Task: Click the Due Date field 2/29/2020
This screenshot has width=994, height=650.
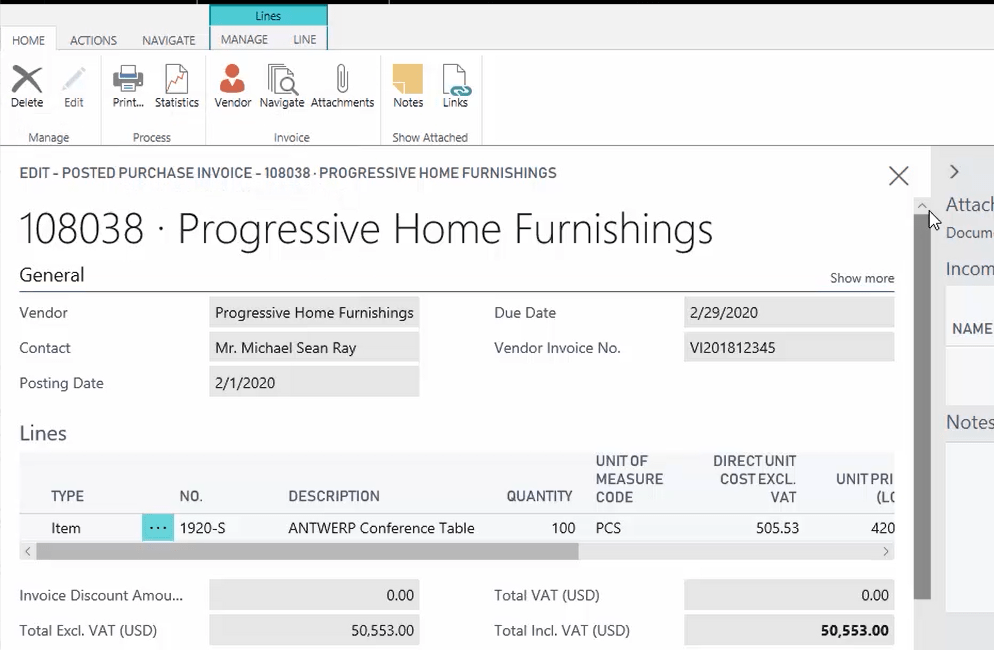Action: pos(789,313)
